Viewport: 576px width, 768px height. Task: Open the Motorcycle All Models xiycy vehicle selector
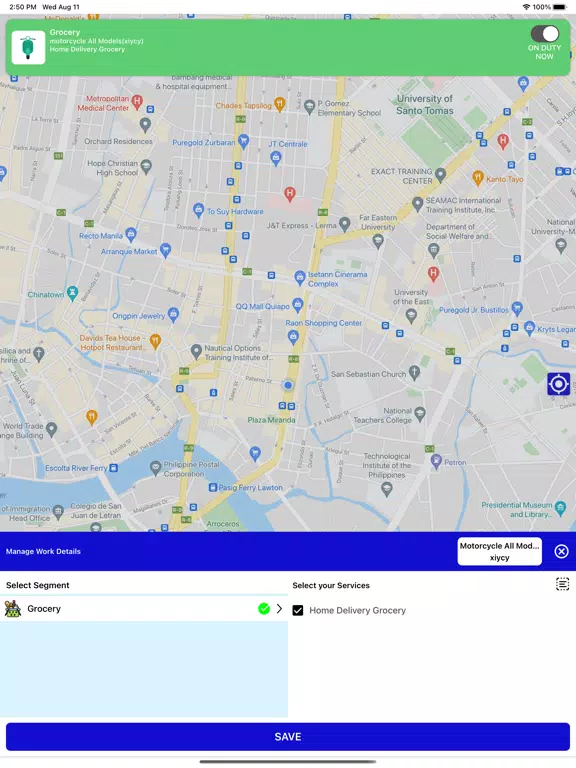click(500, 552)
